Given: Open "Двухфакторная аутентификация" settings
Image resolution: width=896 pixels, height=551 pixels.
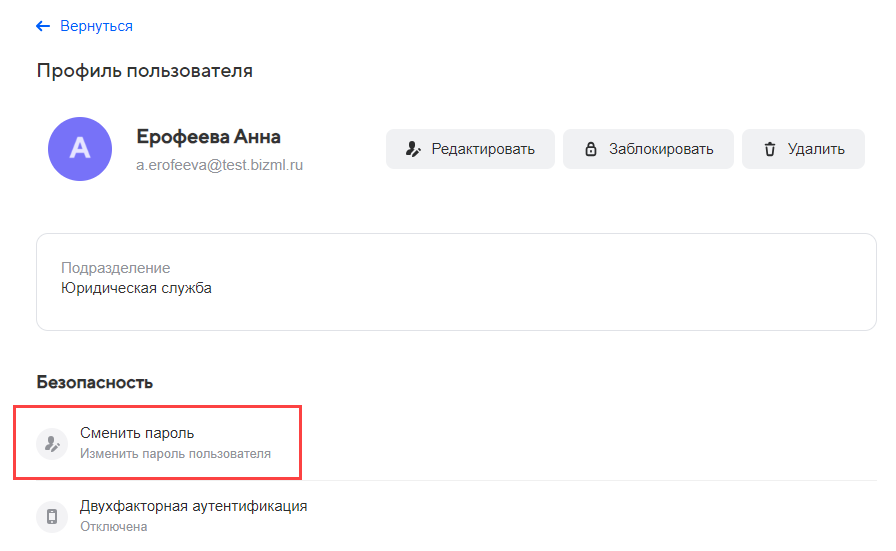Looking at the screenshot, I should tap(193, 506).
